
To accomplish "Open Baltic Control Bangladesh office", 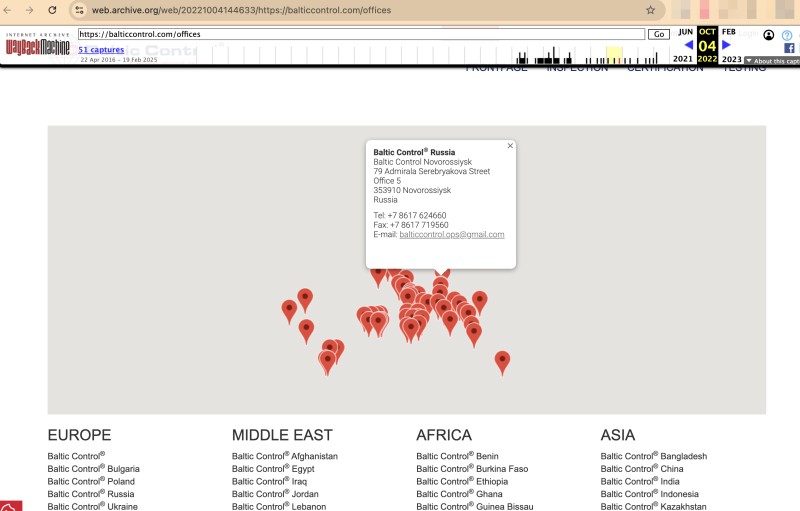I will tap(654, 456).
